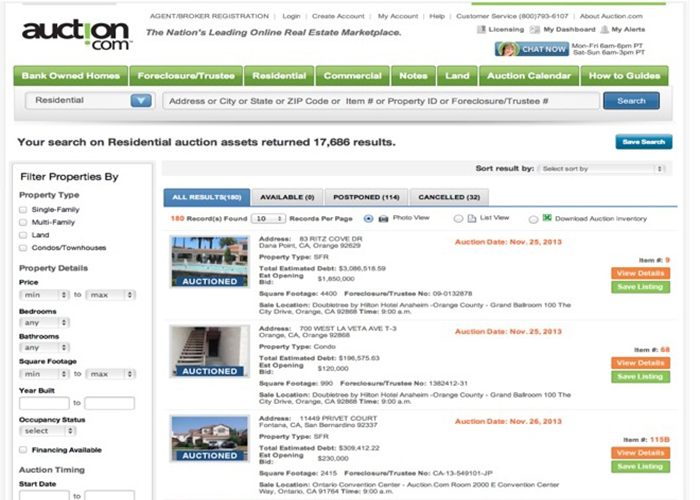Viewport: 700px width, 500px height.
Task: Check the Multi-Family property type
Action: pyautogui.click(x=23, y=222)
